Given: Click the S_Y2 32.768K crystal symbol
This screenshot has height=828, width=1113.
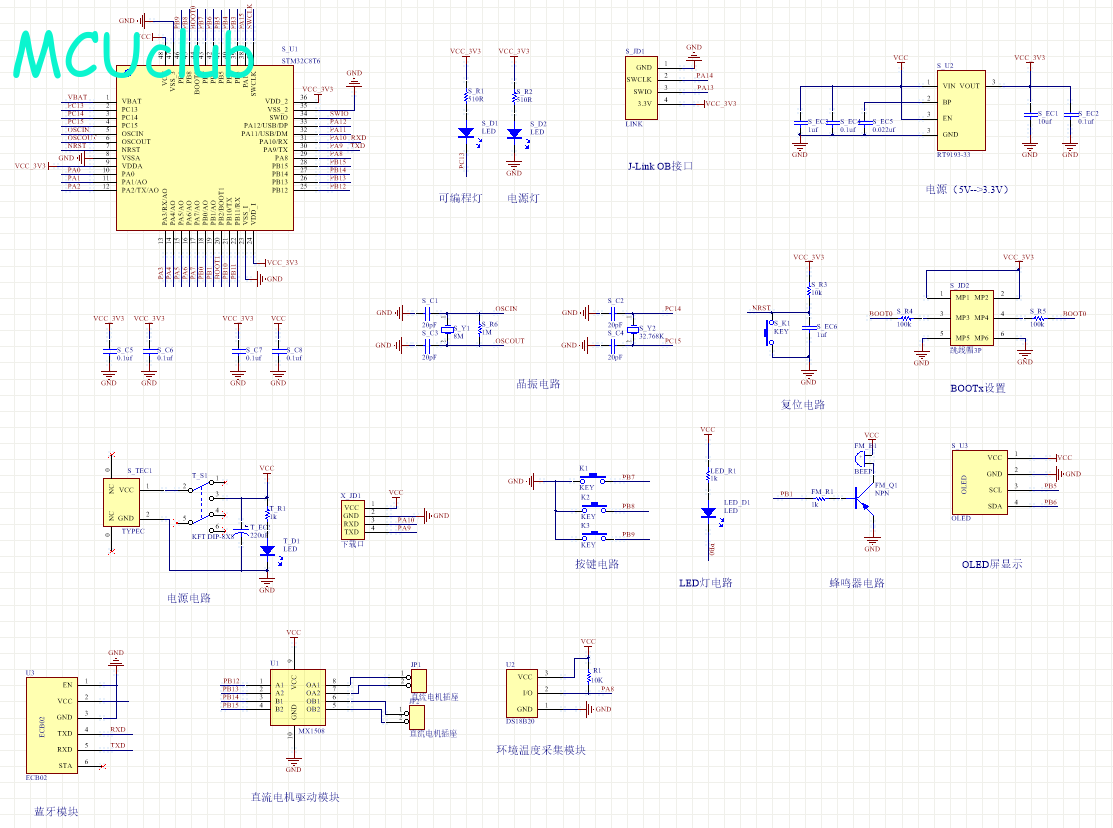Looking at the screenshot, I should pos(633,329).
